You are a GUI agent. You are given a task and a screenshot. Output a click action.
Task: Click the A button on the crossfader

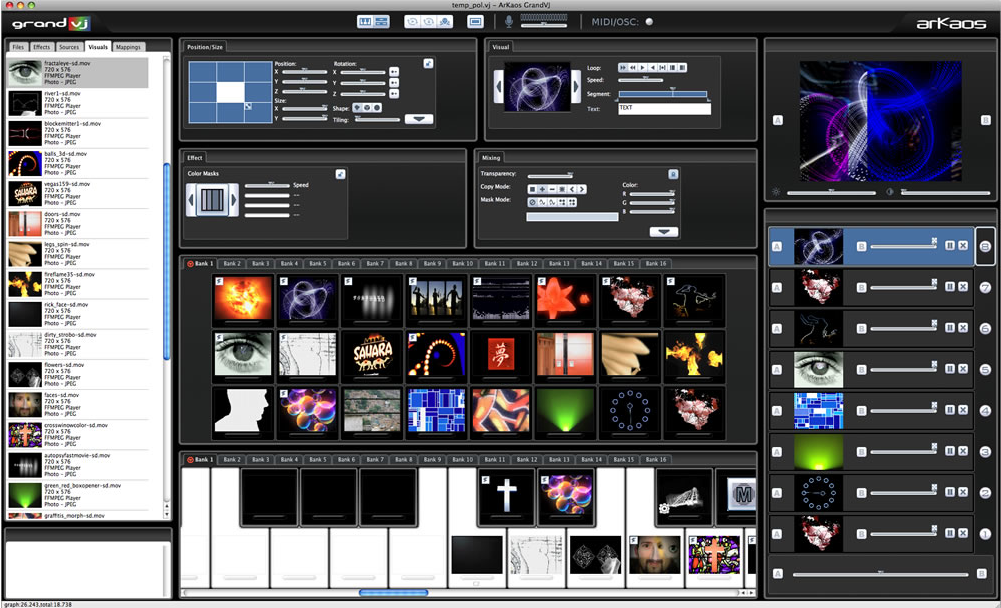(778, 574)
